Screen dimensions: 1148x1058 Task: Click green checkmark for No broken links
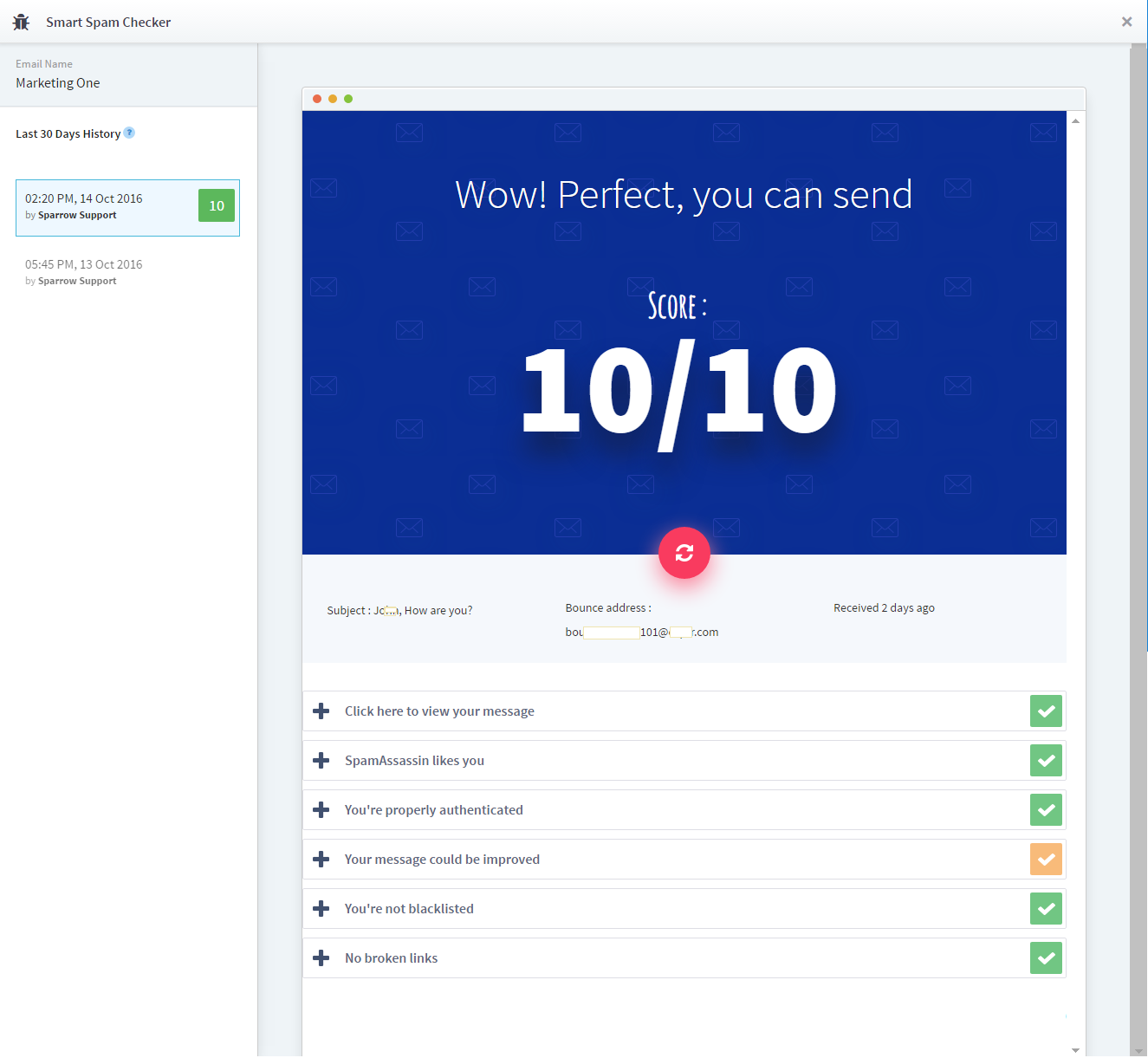1046,958
